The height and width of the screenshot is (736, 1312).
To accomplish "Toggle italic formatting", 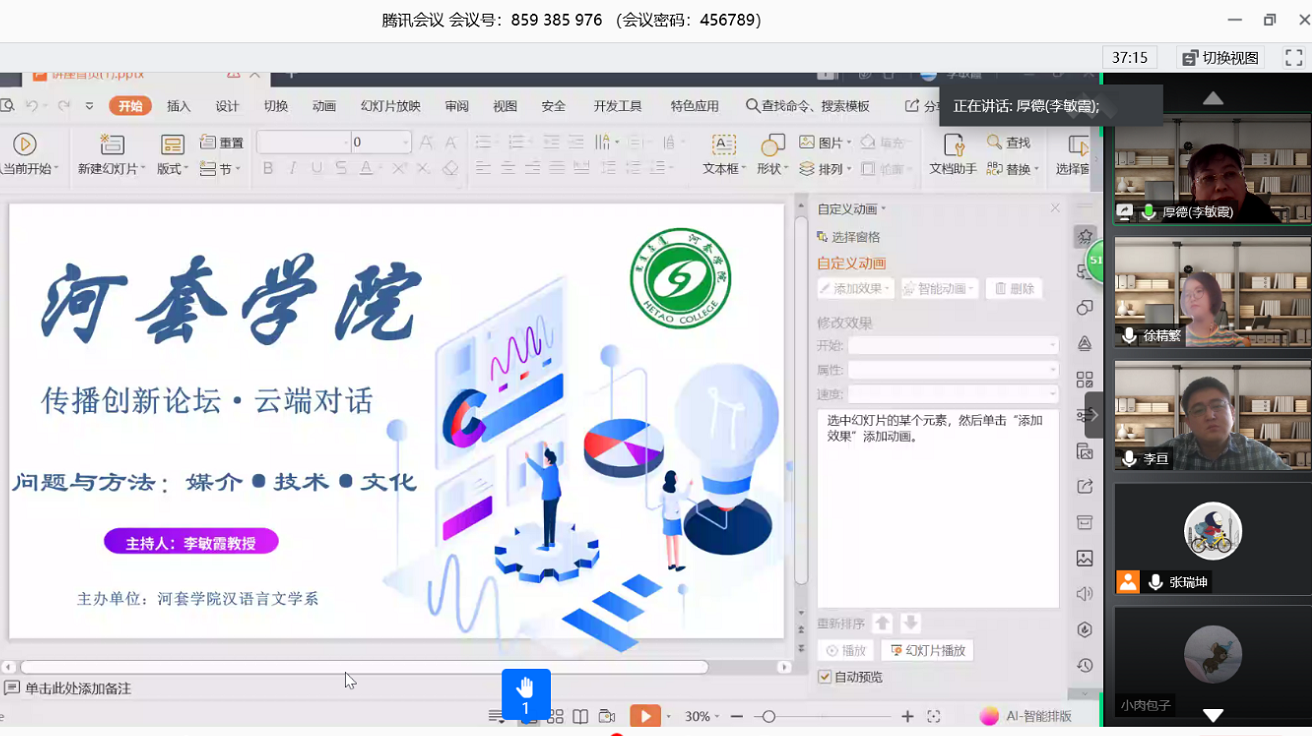I will click(x=292, y=168).
